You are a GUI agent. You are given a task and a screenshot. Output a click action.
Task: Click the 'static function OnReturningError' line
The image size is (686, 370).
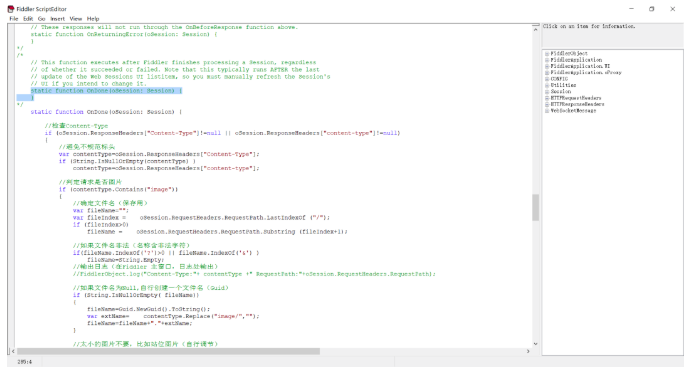(x=124, y=34)
